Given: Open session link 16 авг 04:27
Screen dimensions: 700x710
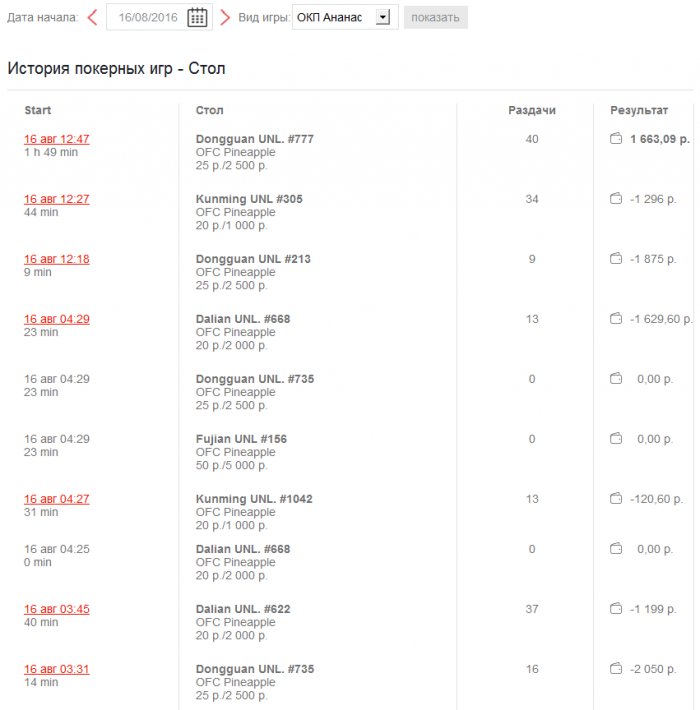Looking at the screenshot, I should [x=57, y=499].
